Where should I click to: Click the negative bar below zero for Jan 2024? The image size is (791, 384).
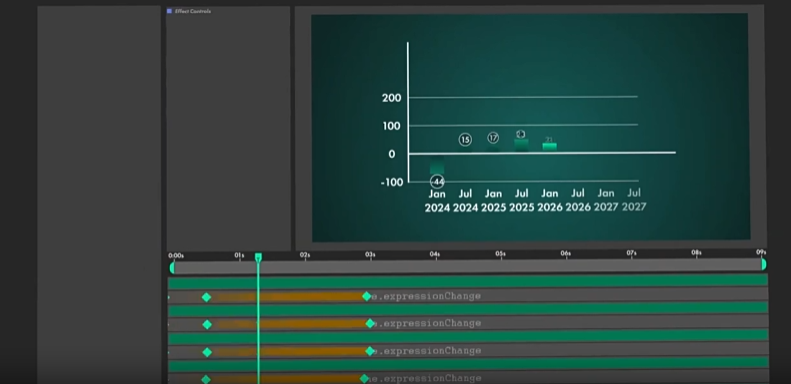point(437,164)
